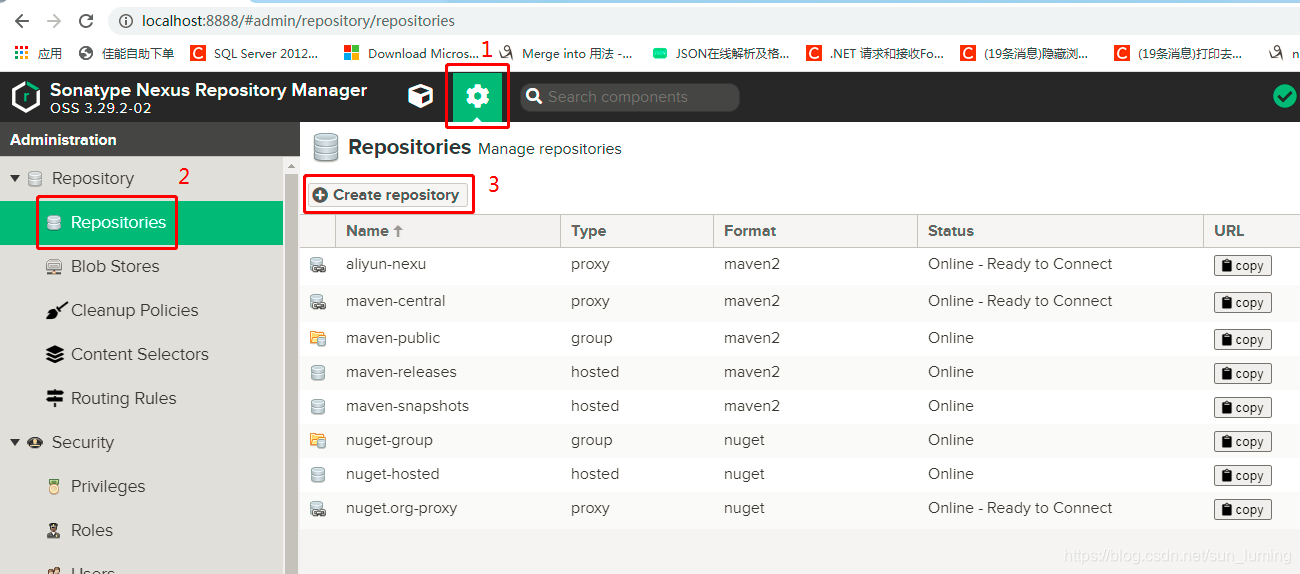Reload the page with the refresh icon
This screenshot has width=1300, height=574.
coord(86,20)
